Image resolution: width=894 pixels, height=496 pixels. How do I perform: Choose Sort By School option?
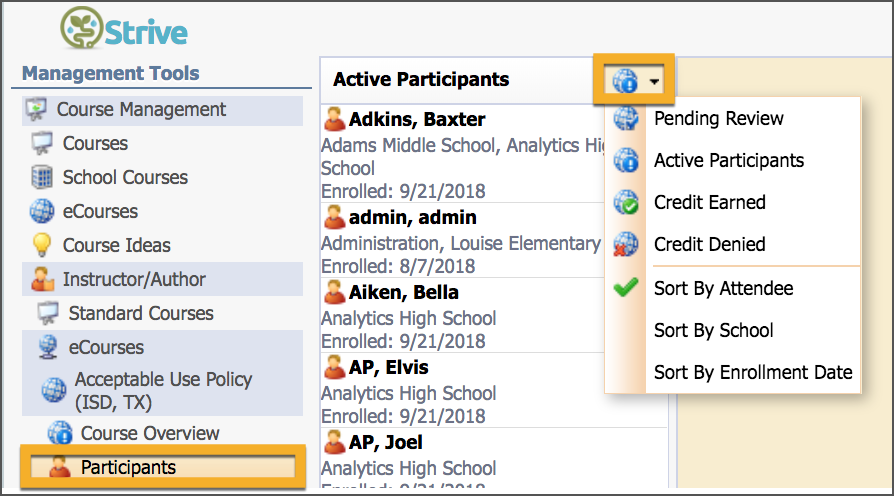(x=713, y=331)
